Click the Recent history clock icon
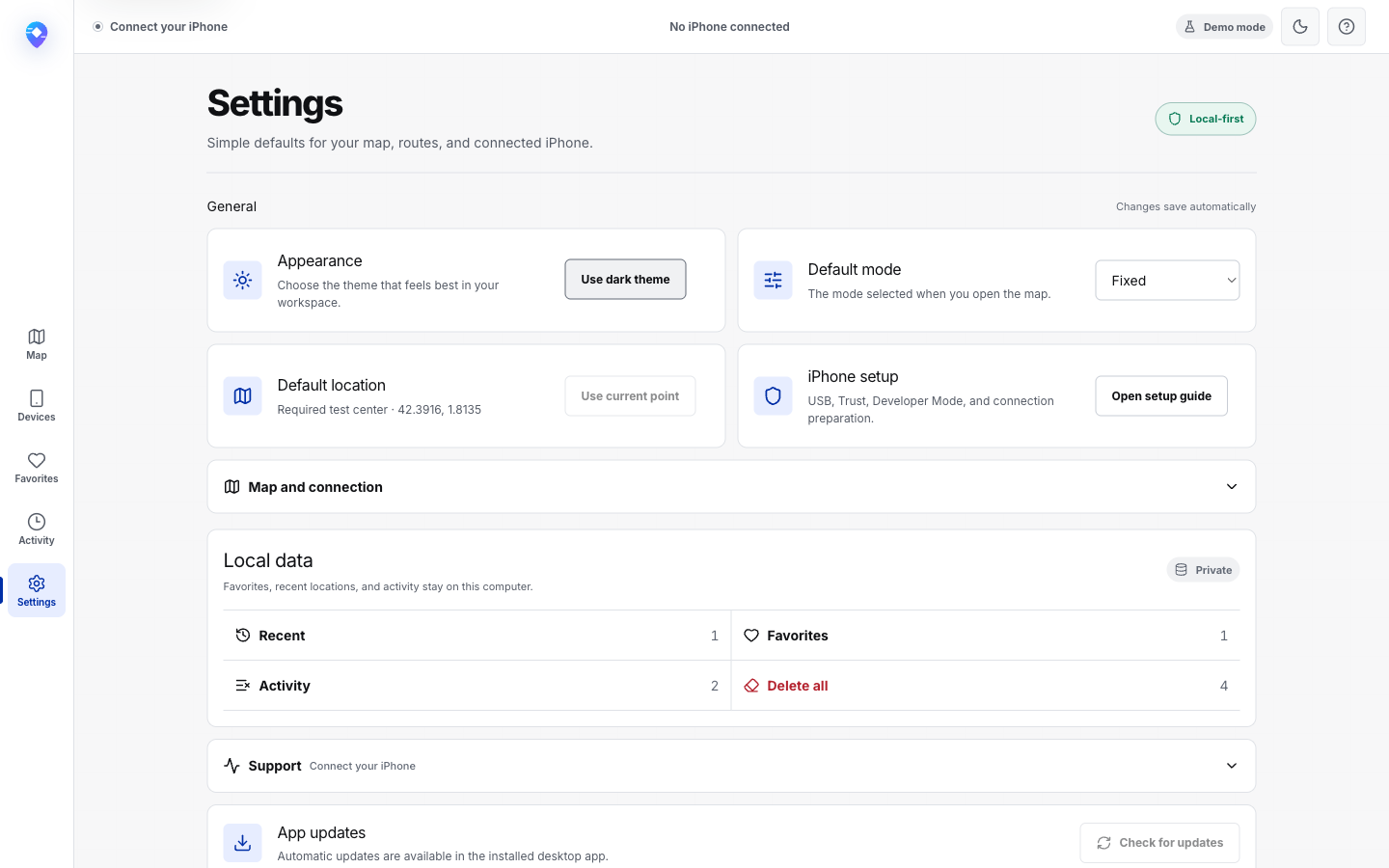 pyautogui.click(x=243, y=636)
